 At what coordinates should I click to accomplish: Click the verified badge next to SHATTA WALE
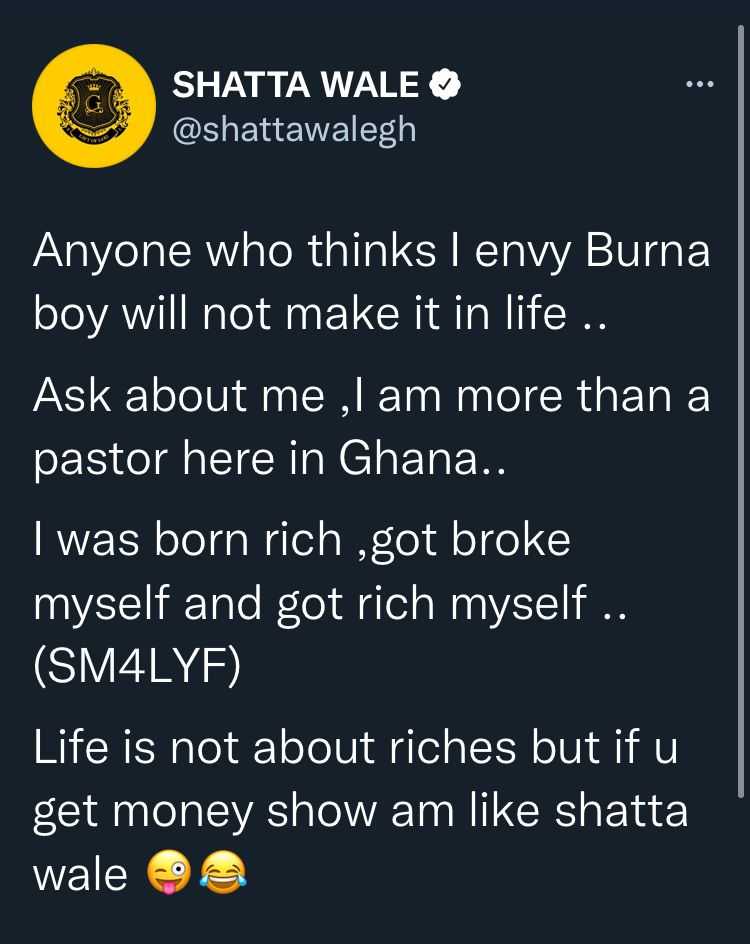tap(442, 84)
